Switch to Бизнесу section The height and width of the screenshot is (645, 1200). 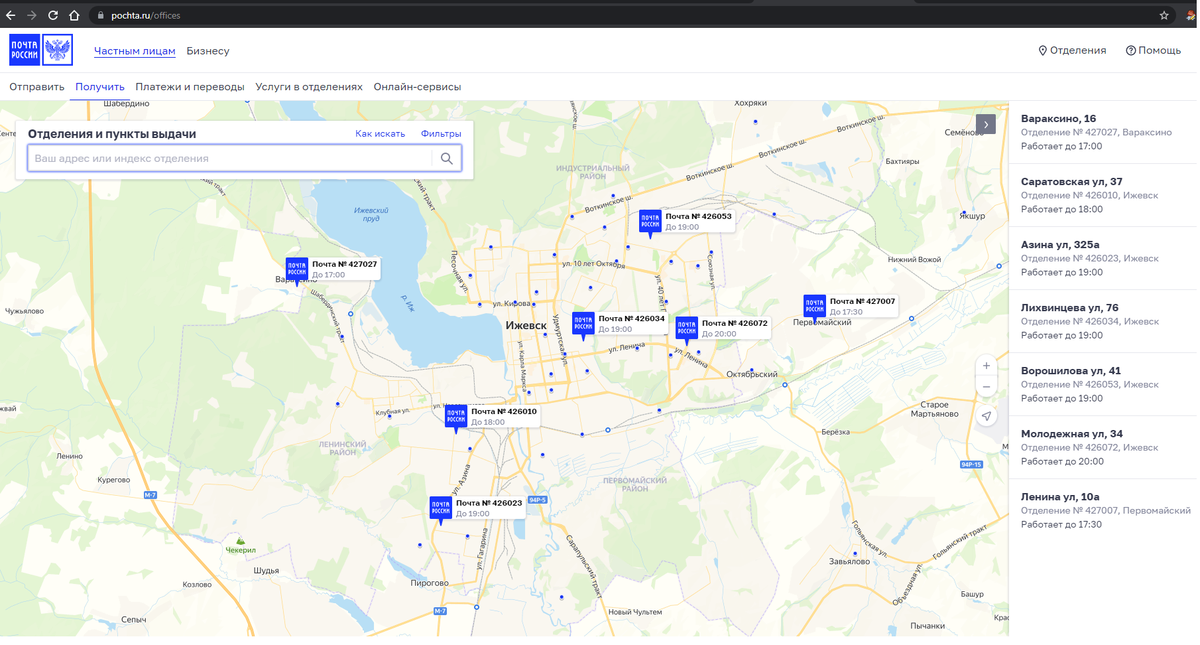tap(208, 51)
